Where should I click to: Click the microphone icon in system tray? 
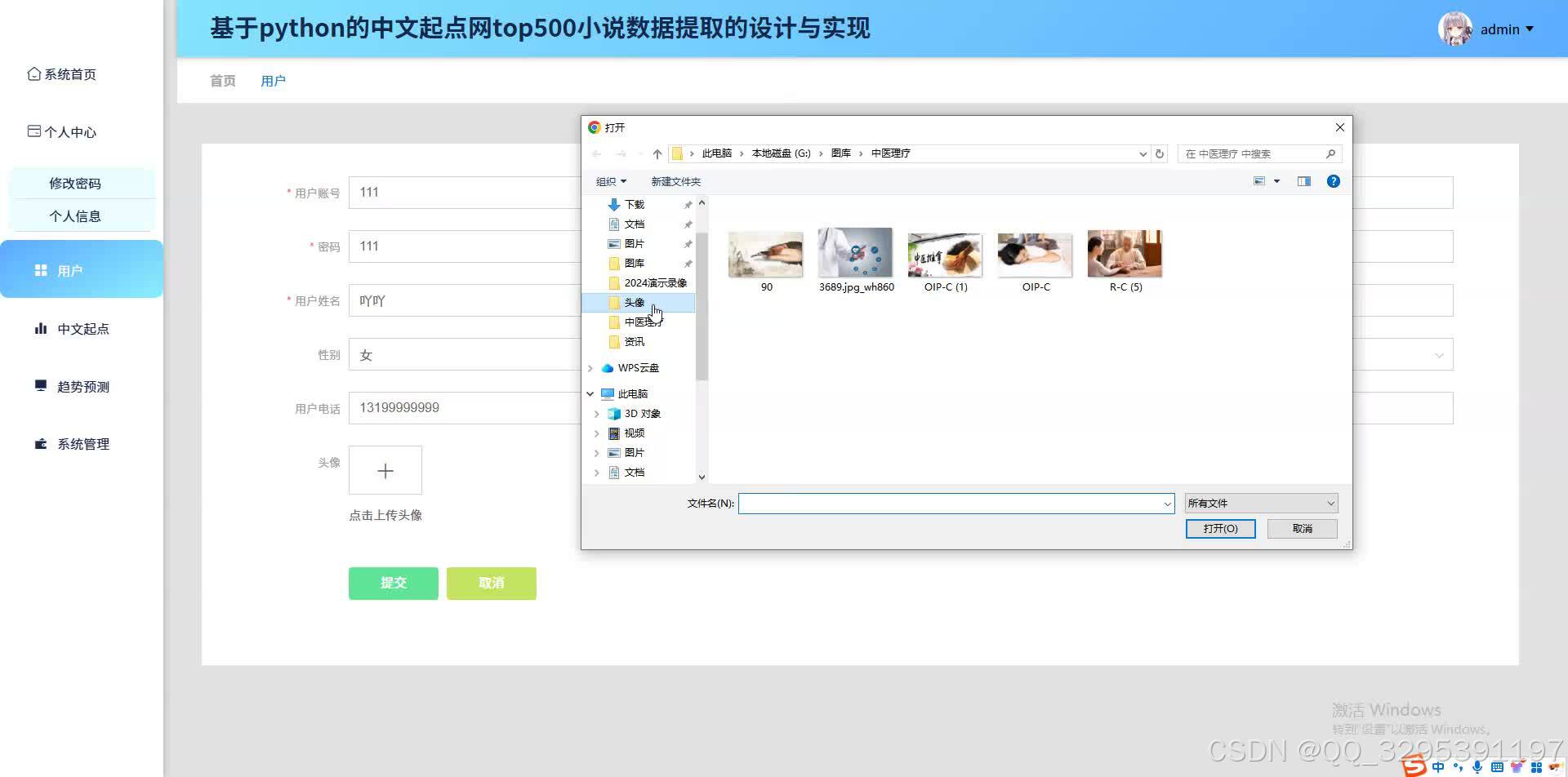click(1477, 766)
